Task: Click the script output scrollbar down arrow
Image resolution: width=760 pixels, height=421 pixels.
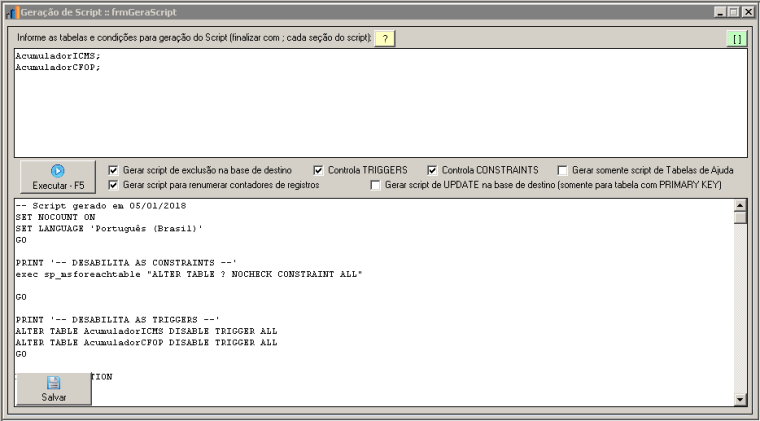Action: (740, 400)
